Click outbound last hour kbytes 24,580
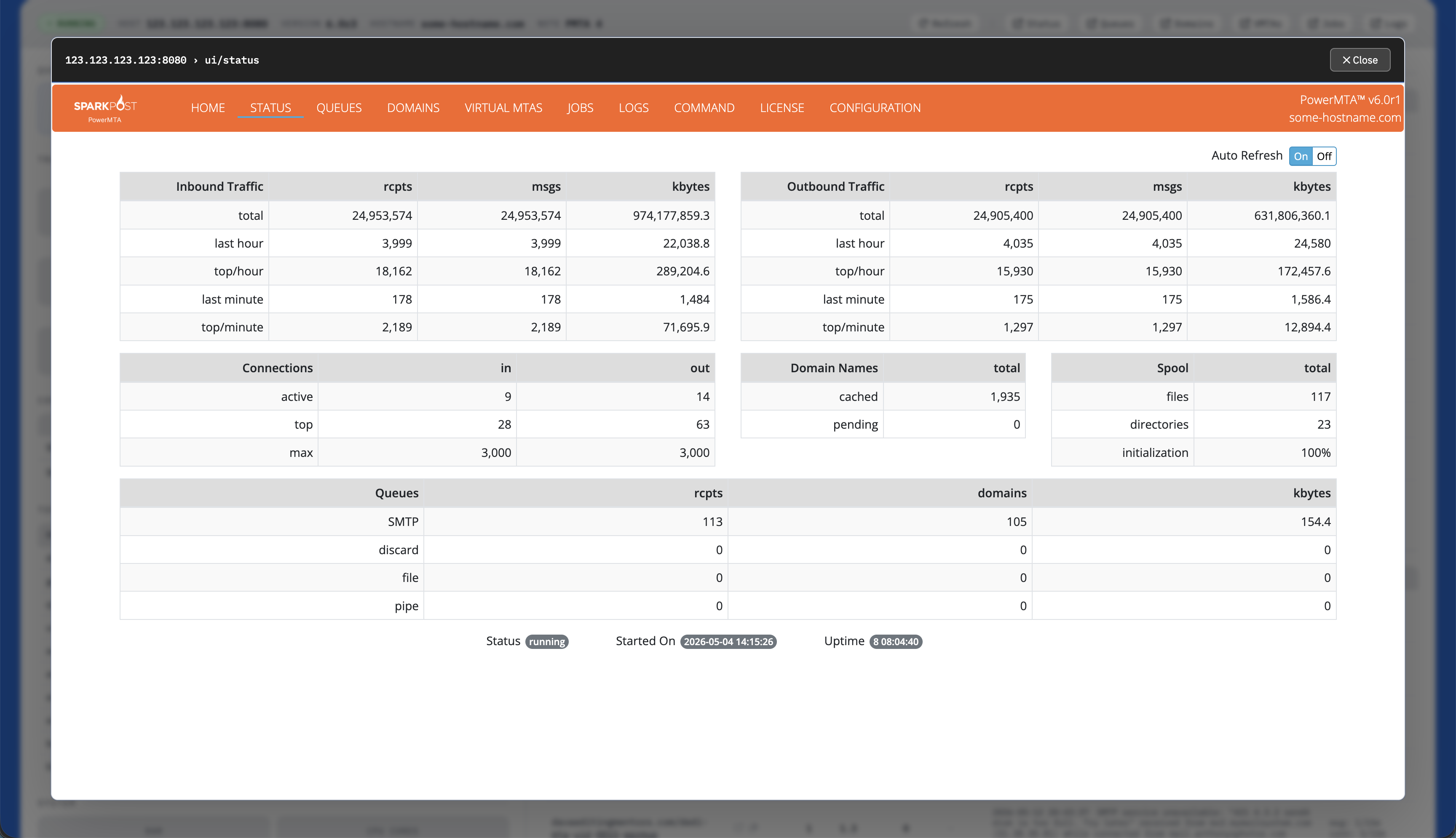 (x=1312, y=243)
